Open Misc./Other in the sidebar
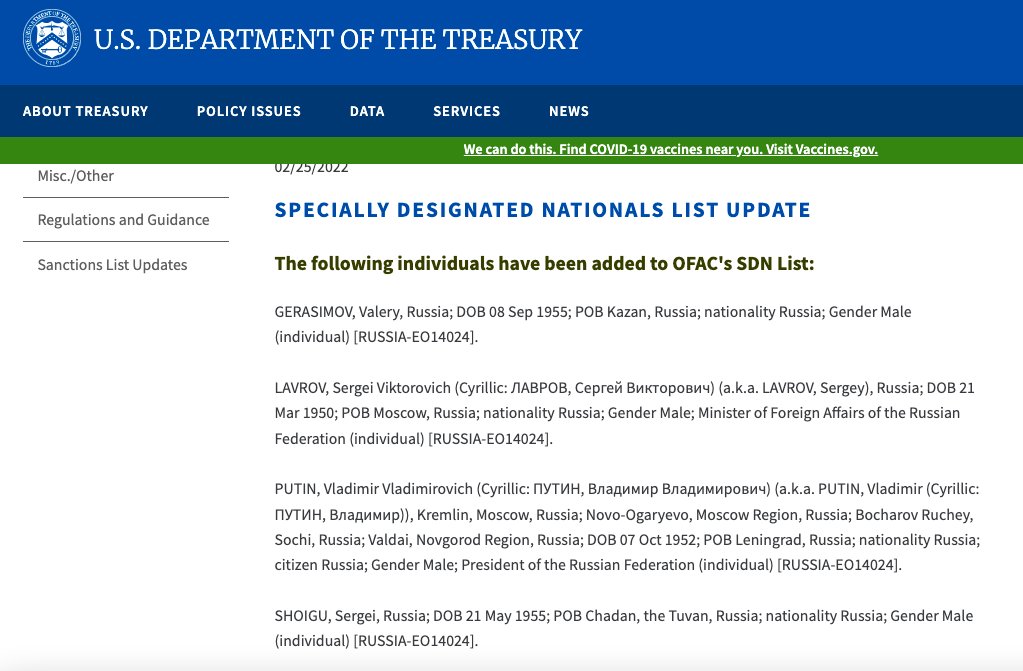The height and width of the screenshot is (671, 1023). click(76, 176)
